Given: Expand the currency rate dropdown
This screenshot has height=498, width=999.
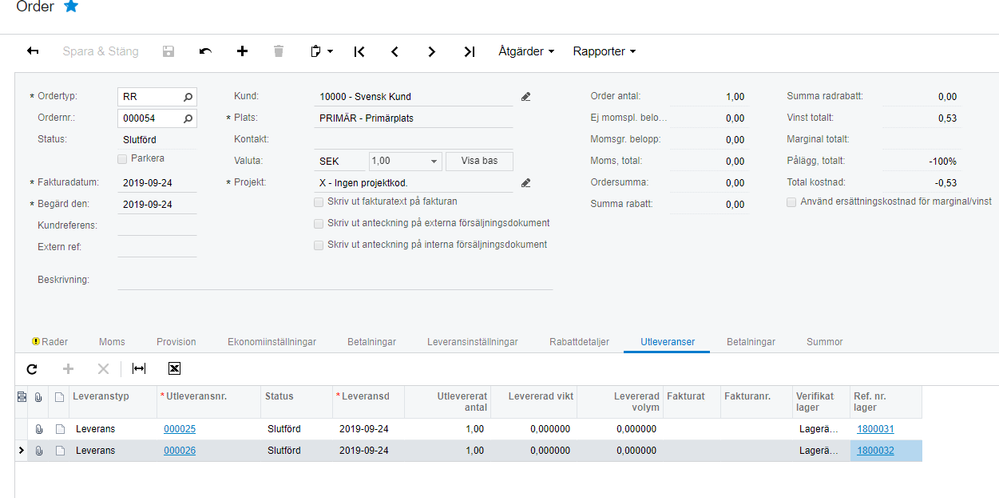Looking at the screenshot, I should [433, 161].
